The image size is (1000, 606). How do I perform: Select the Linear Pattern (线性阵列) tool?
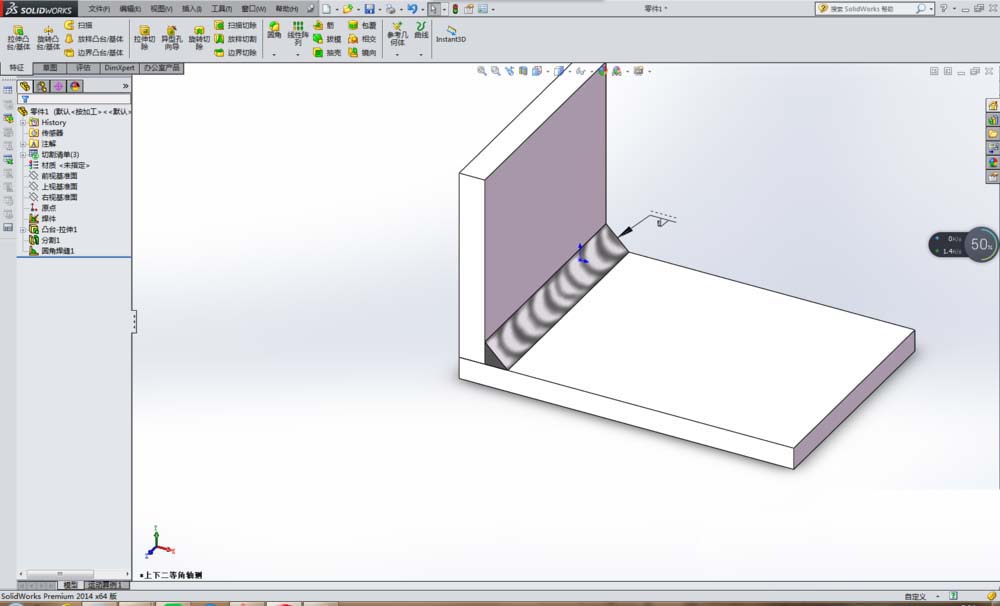pos(298,33)
